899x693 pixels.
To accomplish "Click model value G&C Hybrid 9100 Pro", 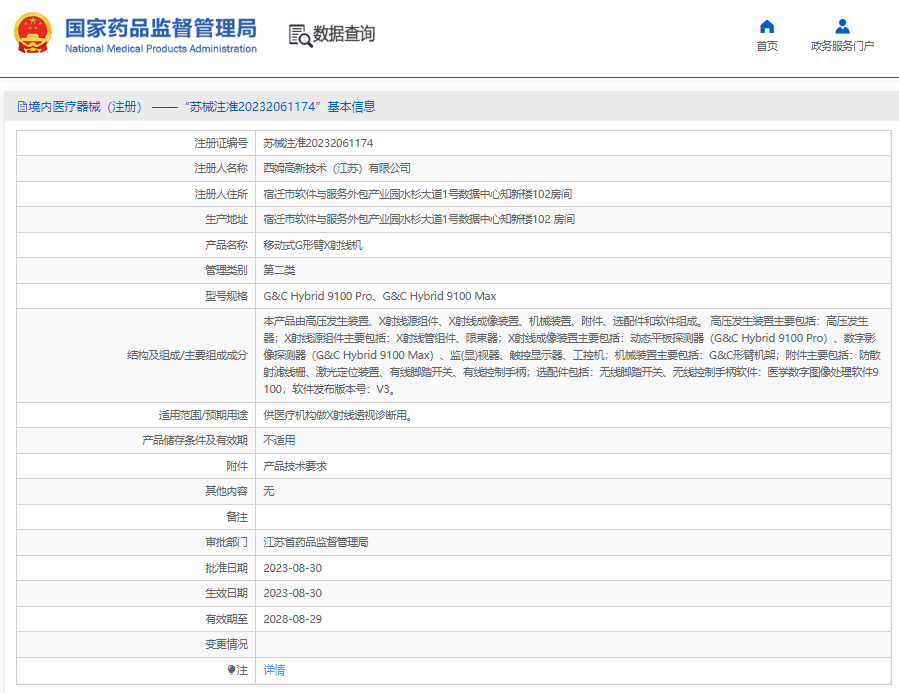I will coord(318,296).
